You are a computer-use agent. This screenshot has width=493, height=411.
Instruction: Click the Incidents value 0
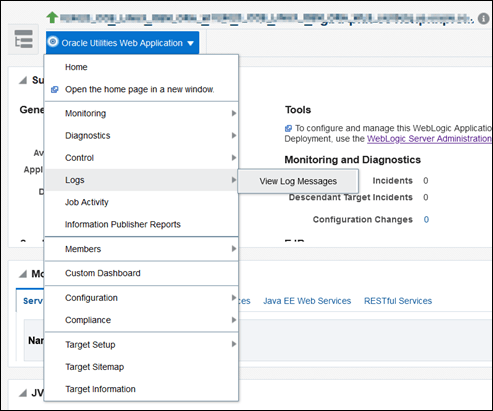pyautogui.click(x=426, y=181)
